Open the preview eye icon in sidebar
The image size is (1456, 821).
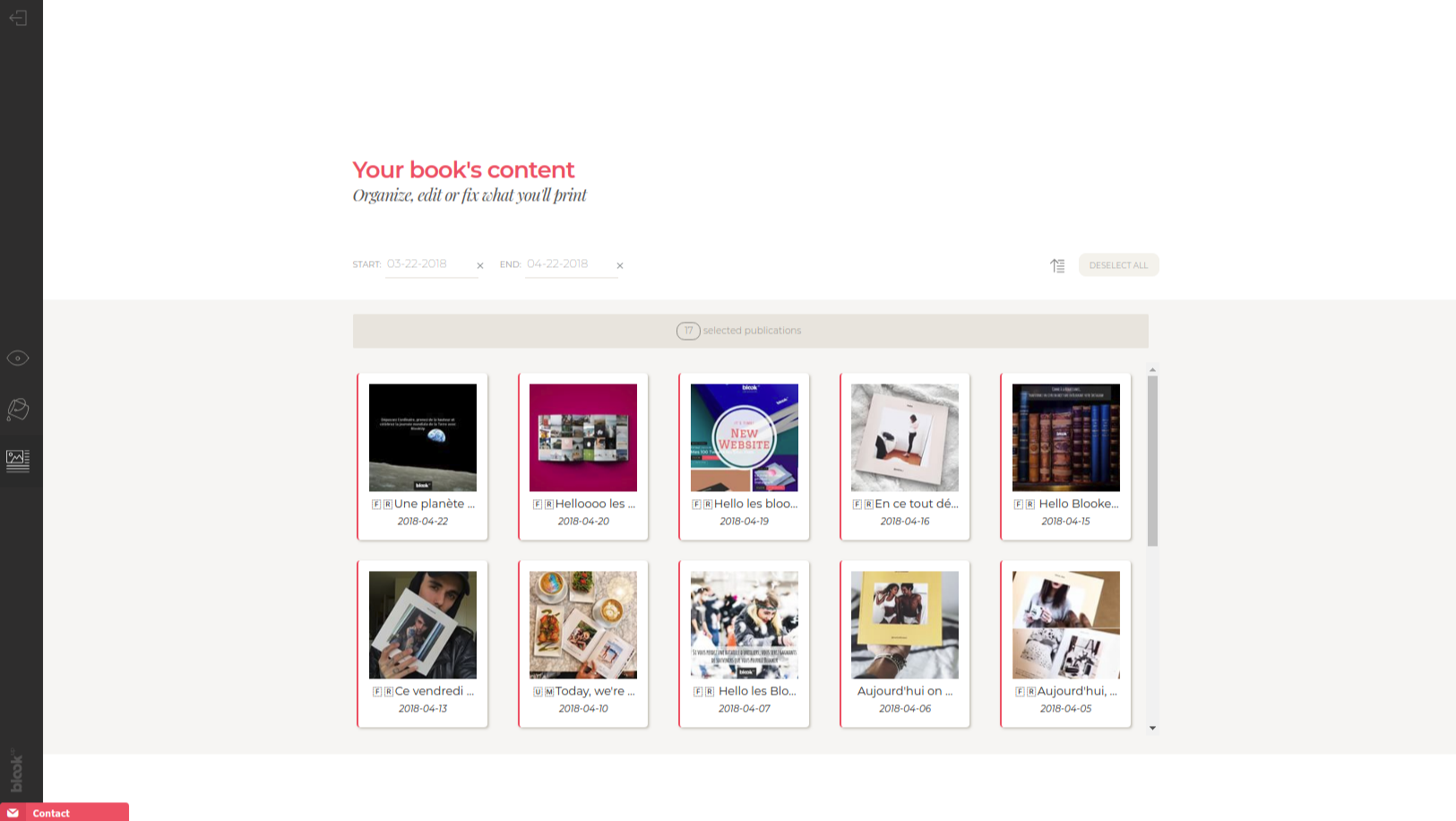(18, 359)
